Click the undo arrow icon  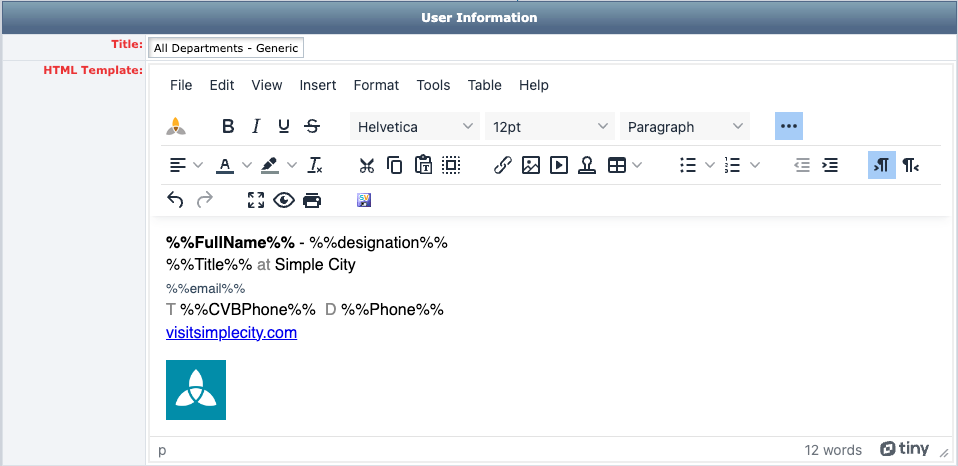[176, 200]
